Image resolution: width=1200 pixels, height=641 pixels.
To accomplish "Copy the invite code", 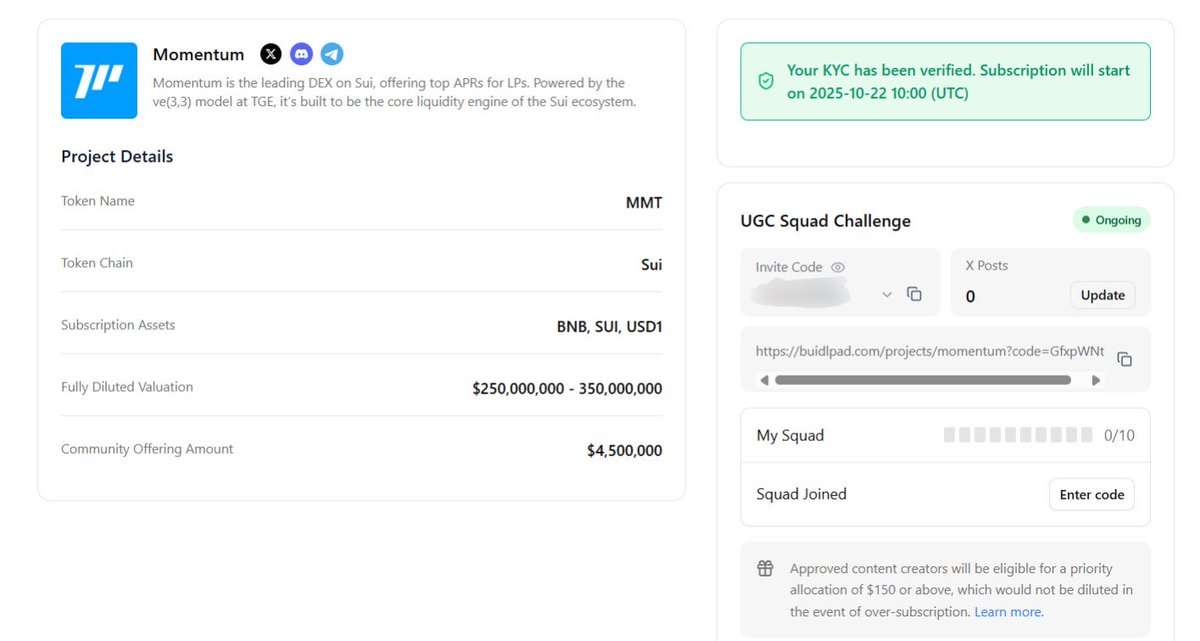I will coord(914,294).
